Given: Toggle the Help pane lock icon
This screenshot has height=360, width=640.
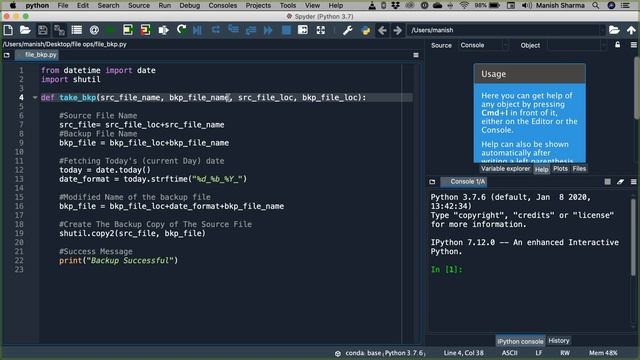Looking at the screenshot, I should point(618,45).
